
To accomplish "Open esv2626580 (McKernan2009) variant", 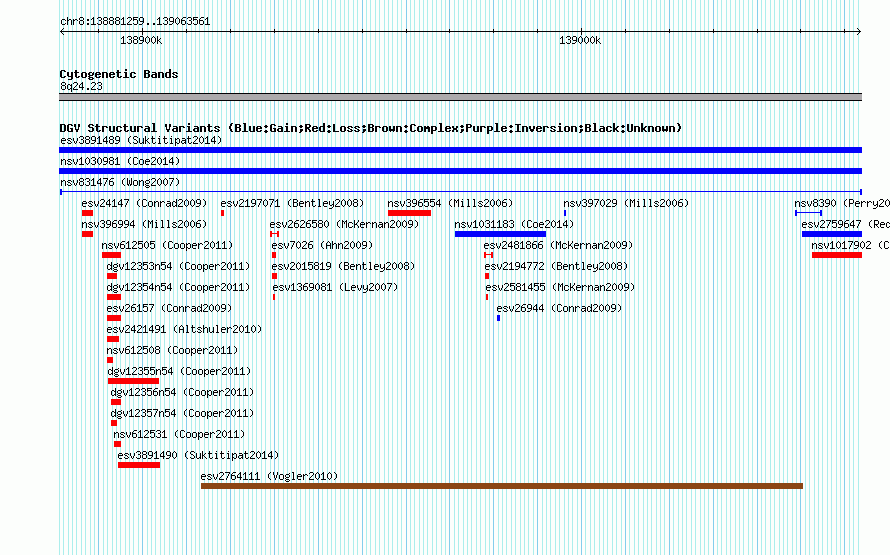I will coord(344,224).
